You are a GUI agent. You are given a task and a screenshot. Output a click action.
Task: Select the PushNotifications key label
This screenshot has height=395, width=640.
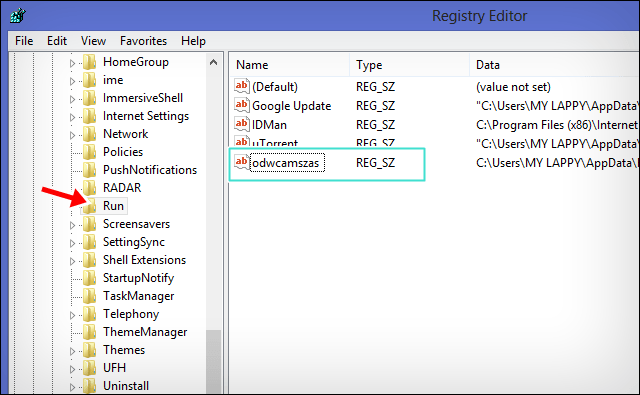pos(150,170)
